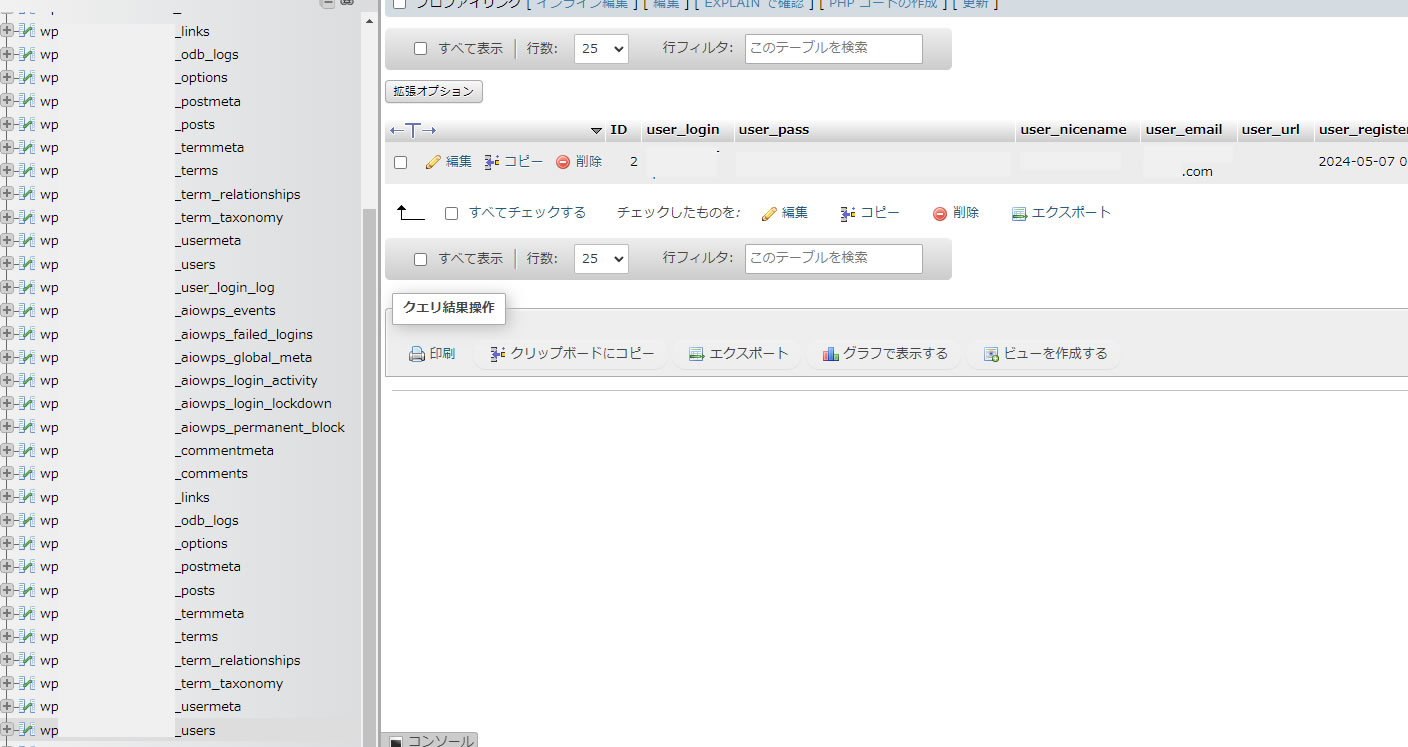Sort by the user_nicename column header
The image size is (1408, 747).
pyautogui.click(x=1074, y=130)
